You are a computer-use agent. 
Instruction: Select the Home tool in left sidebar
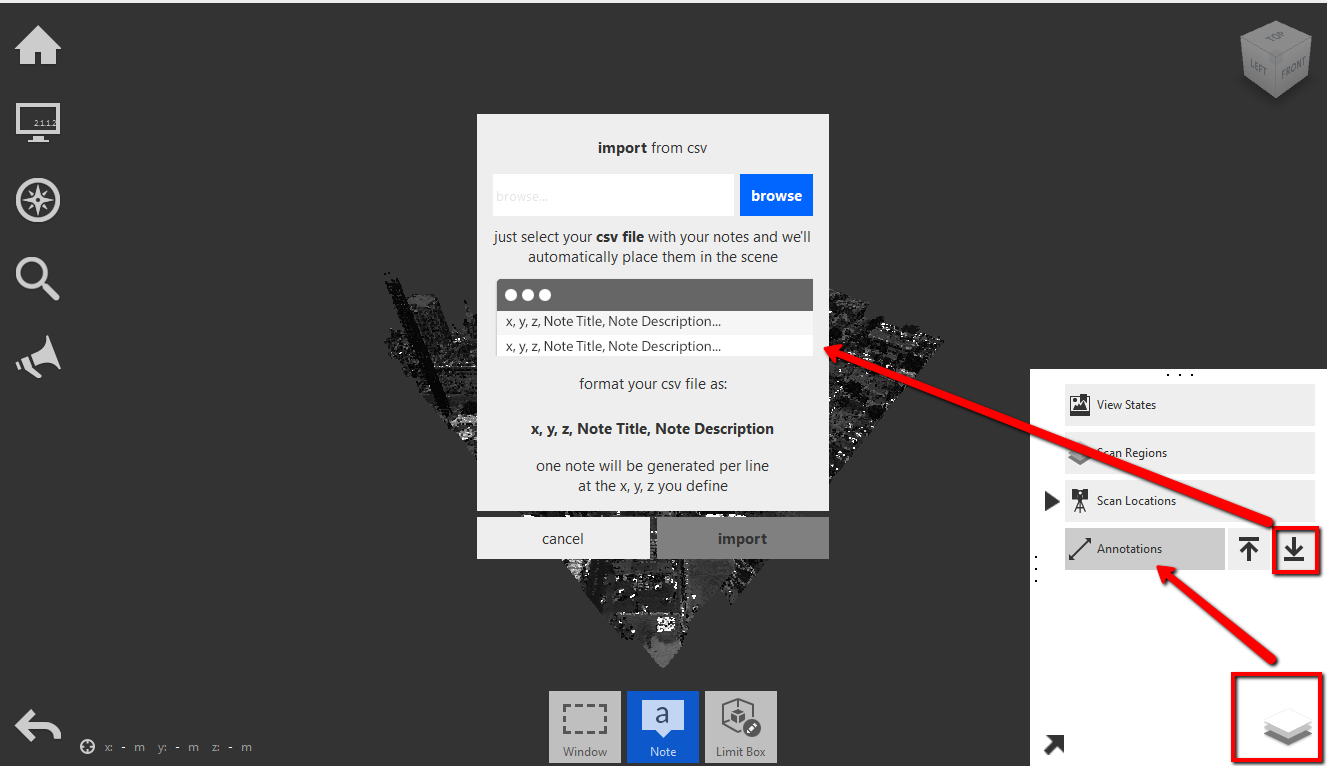pyautogui.click(x=37, y=45)
